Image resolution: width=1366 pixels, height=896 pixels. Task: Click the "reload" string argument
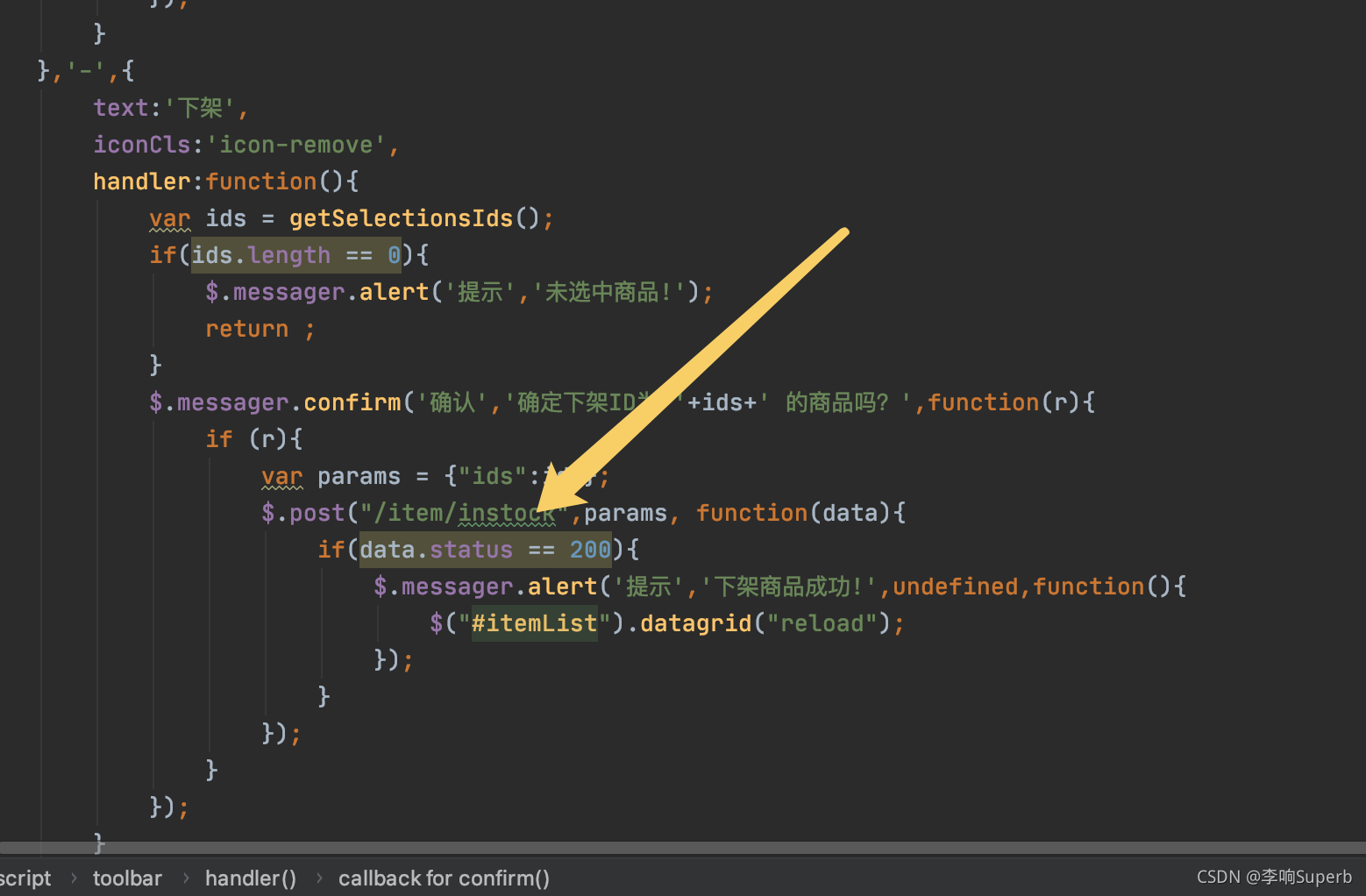[822, 623]
